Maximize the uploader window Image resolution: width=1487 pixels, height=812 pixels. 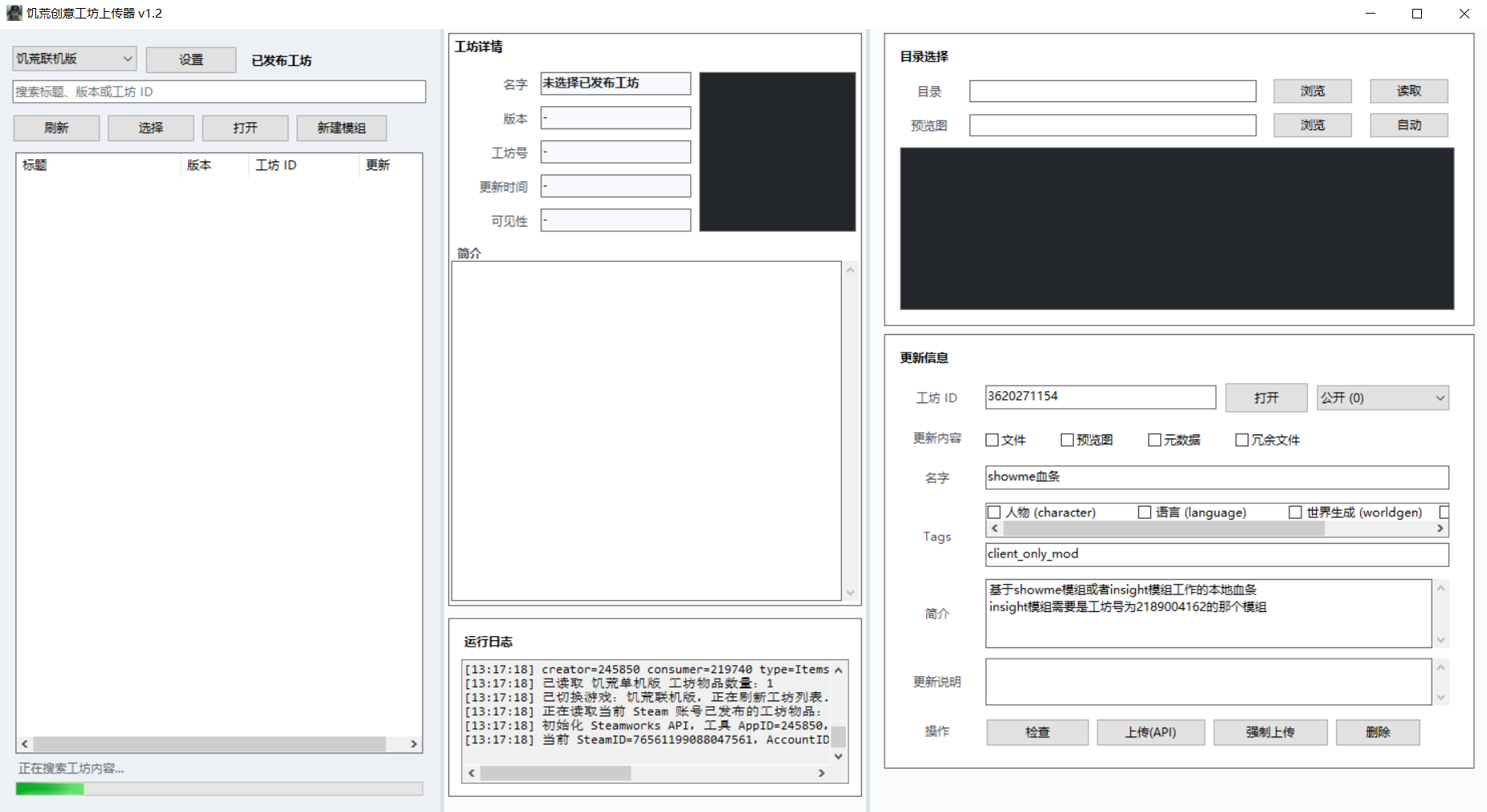click(1417, 14)
